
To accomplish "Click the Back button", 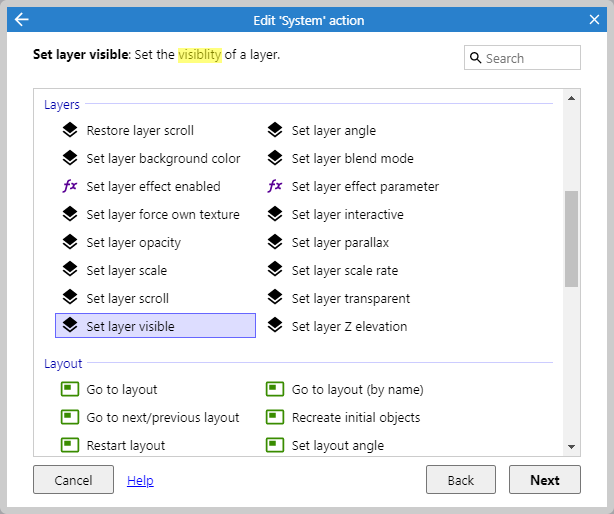I will [x=461, y=480].
